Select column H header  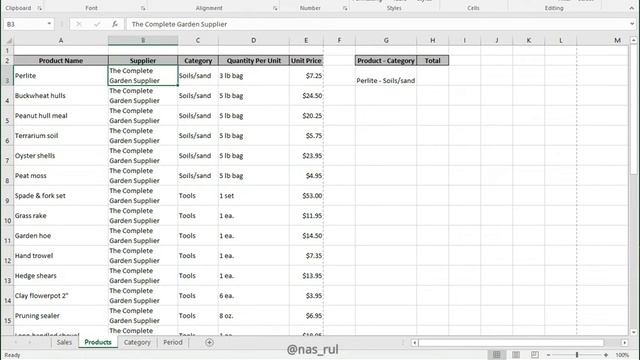[x=433, y=40]
